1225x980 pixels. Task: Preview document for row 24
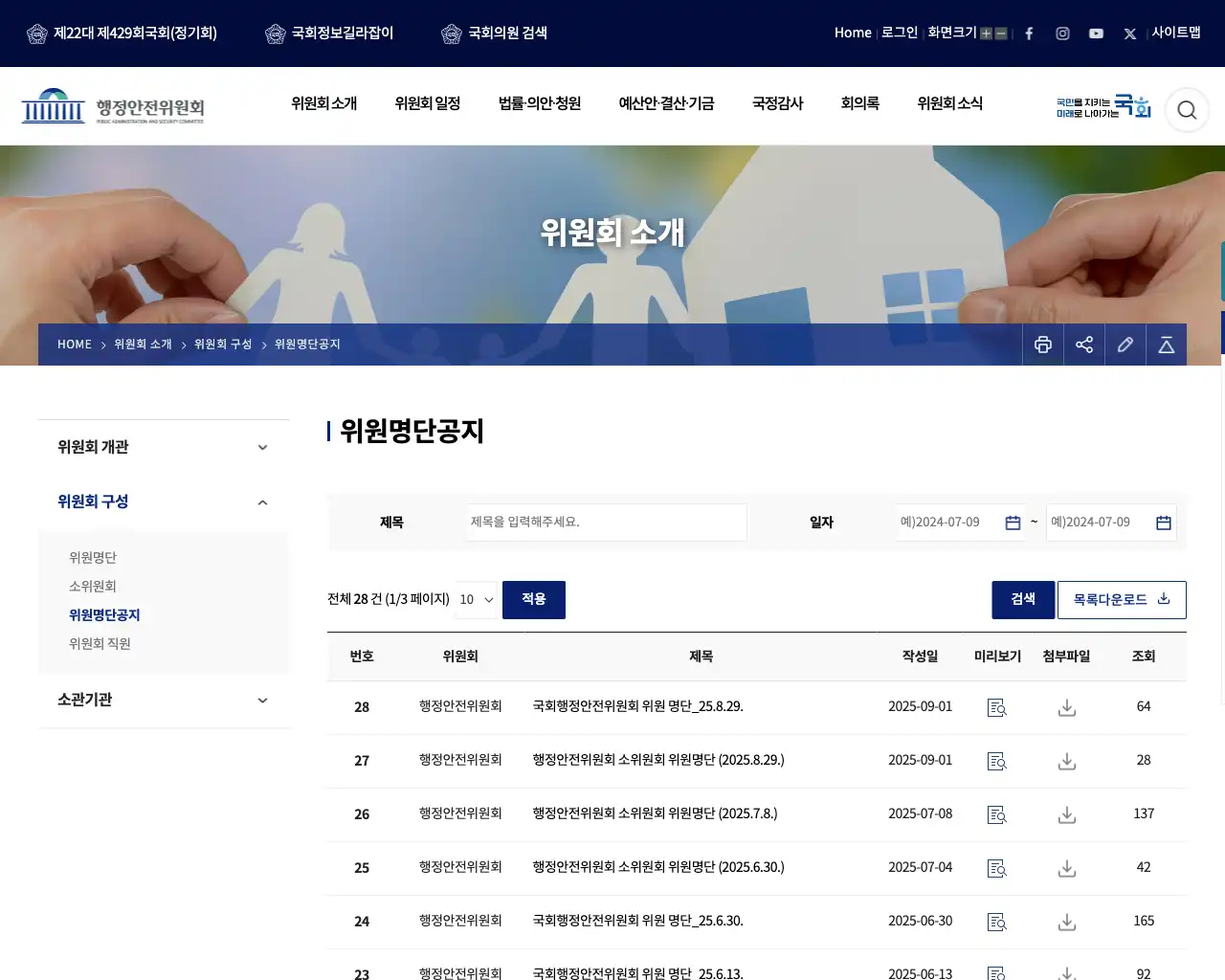point(997,922)
